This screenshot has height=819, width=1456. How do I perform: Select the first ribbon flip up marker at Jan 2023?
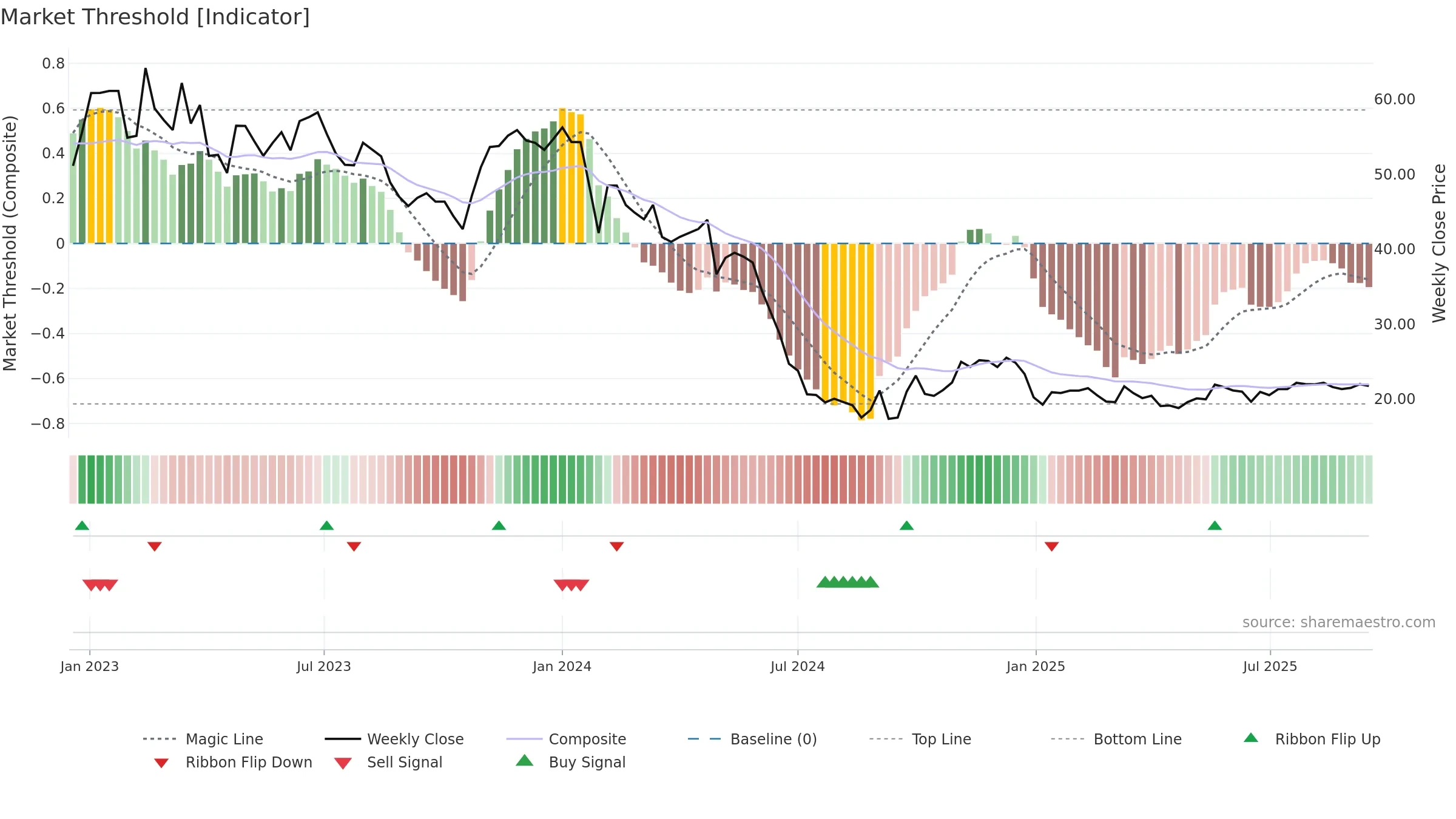point(82,525)
